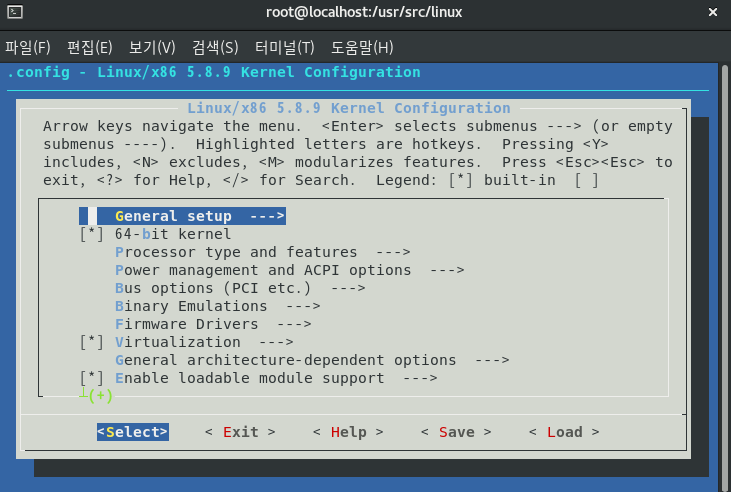The image size is (731, 492).
Task: Click the < Exit > button
Action: (240, 432)
